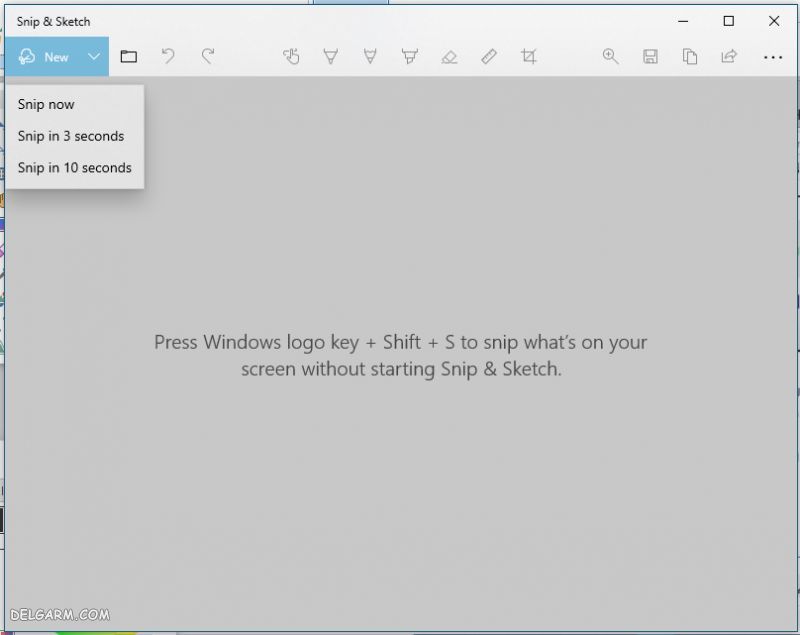Screen dimensions: 800x635
Task: Open the See more ellipsis menu
Action: click(772, 57)
